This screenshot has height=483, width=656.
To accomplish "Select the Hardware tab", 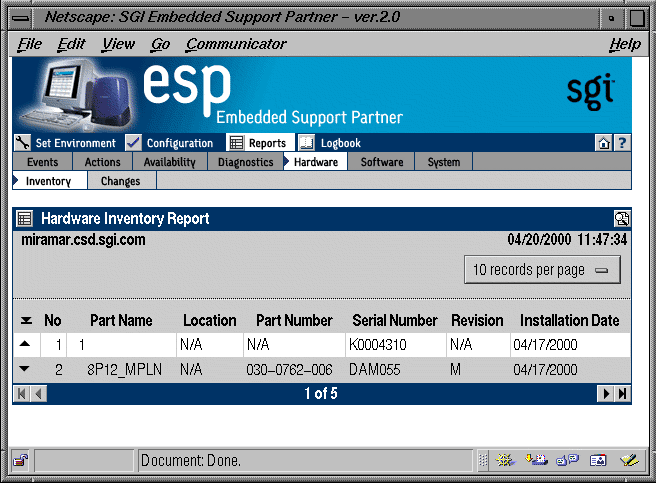I will tap(315, 162).
